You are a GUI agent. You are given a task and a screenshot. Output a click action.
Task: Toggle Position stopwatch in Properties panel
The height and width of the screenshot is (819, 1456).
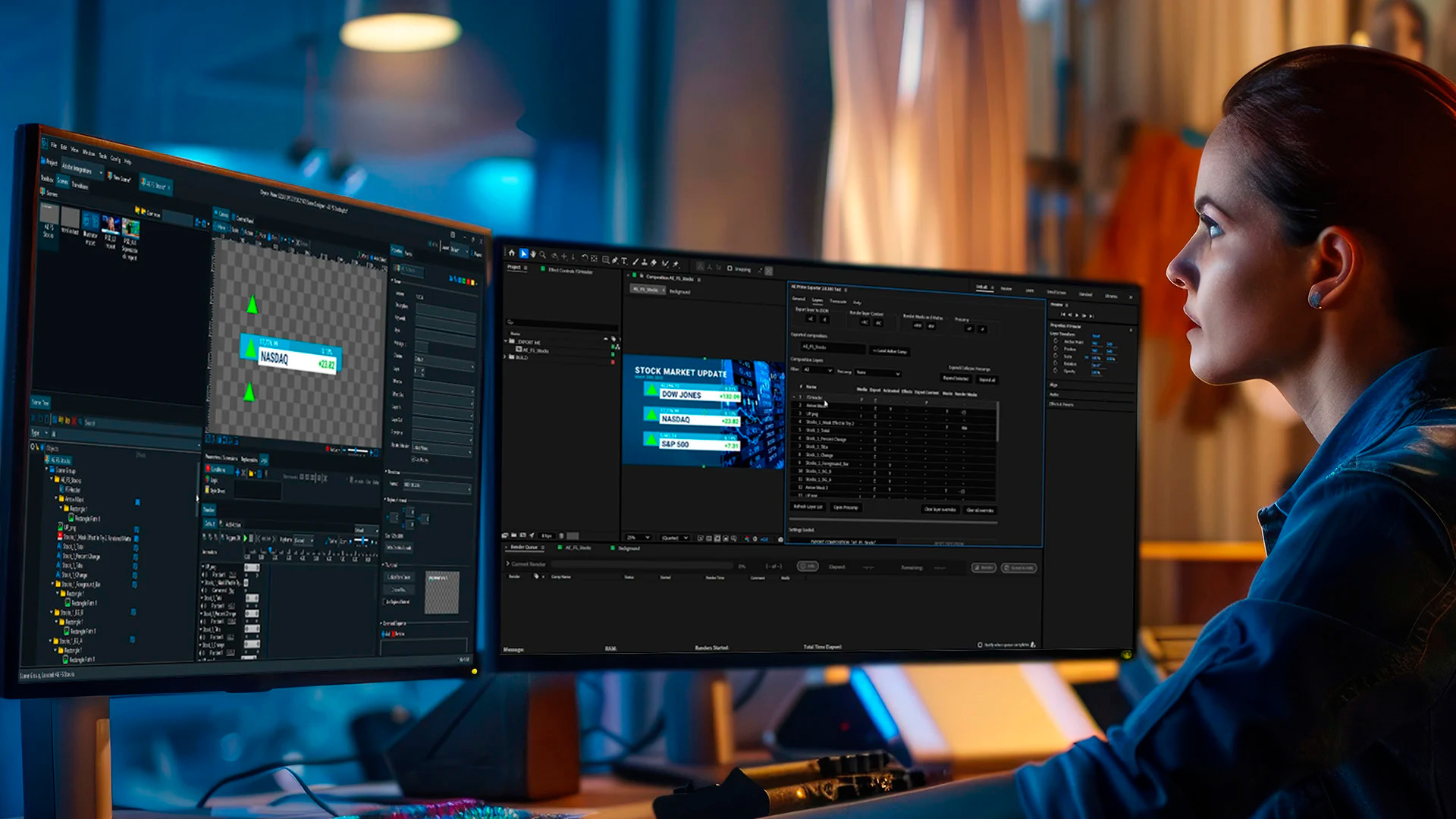pyautogui.click(x=1056, y=349)
